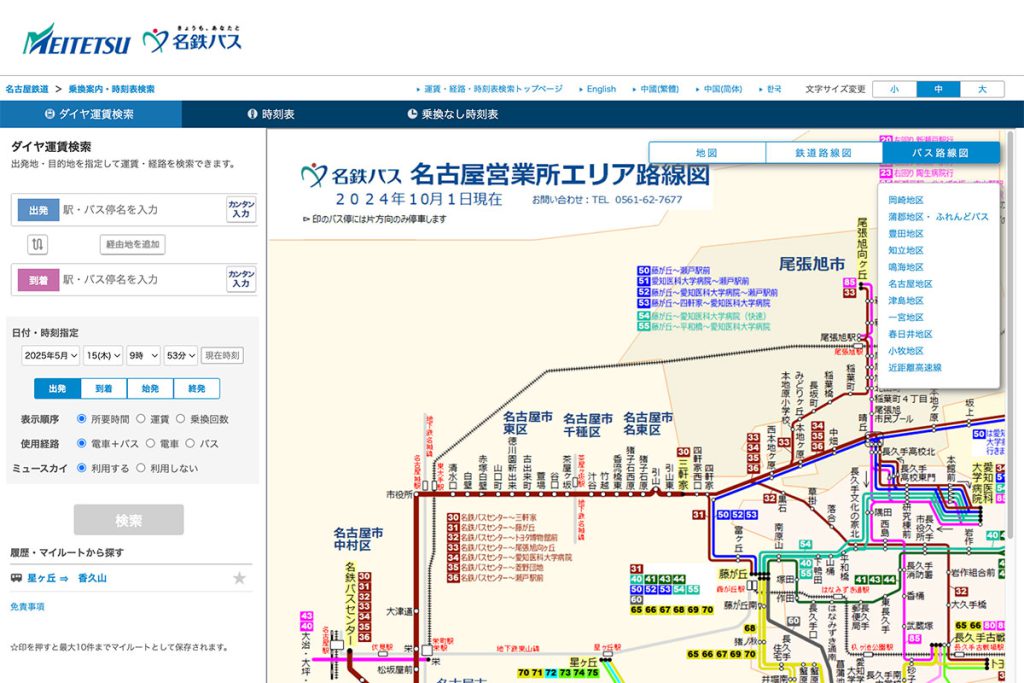The height and width of the screenshot is (683, 1024).
Task: Select バス only route radio
Action: (190, 443)
